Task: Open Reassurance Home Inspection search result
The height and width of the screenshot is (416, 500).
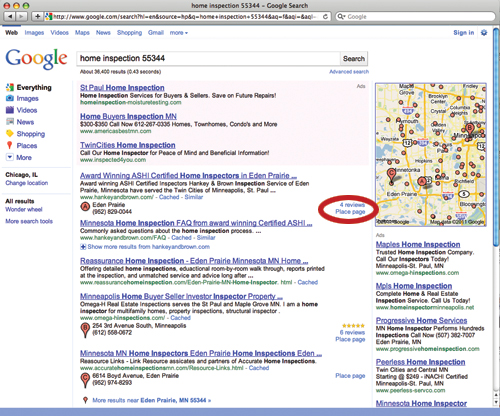Action: (194, 261)
